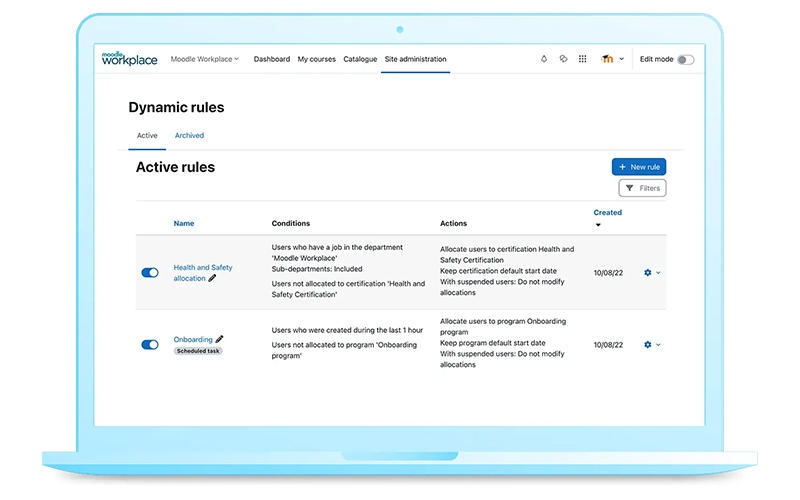Sort by the Name column header
Screen dimensions: 800x500
[x=184, y=223]
